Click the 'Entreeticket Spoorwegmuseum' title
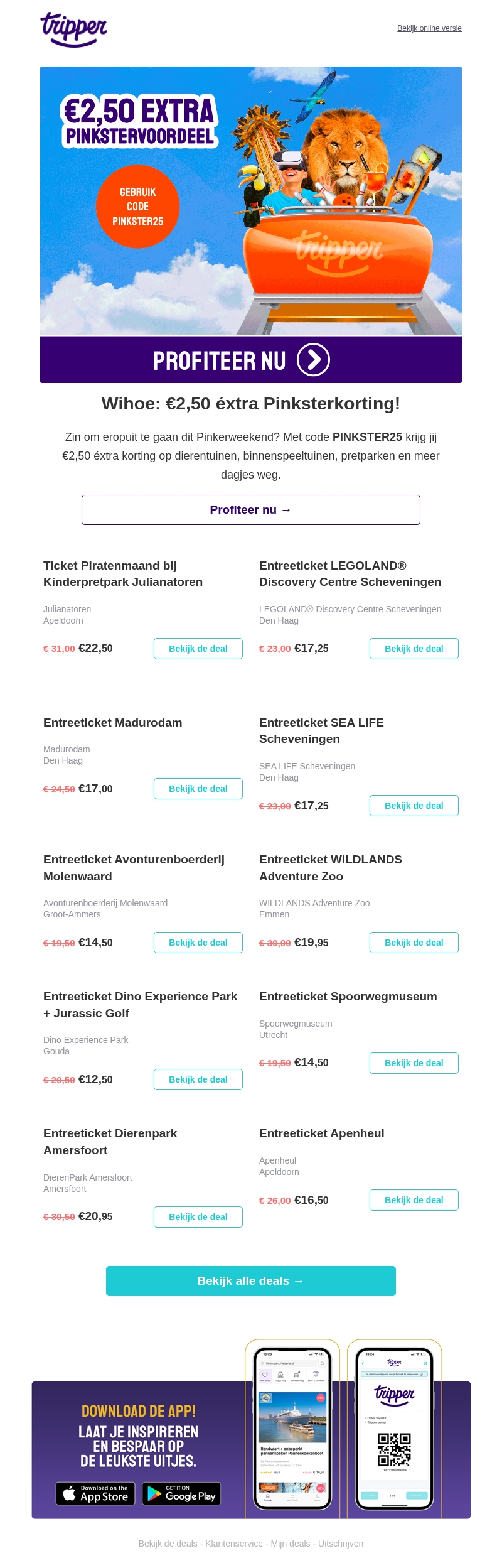The width and height of the screenshot is (502, 1568). (x=348, y=997)
